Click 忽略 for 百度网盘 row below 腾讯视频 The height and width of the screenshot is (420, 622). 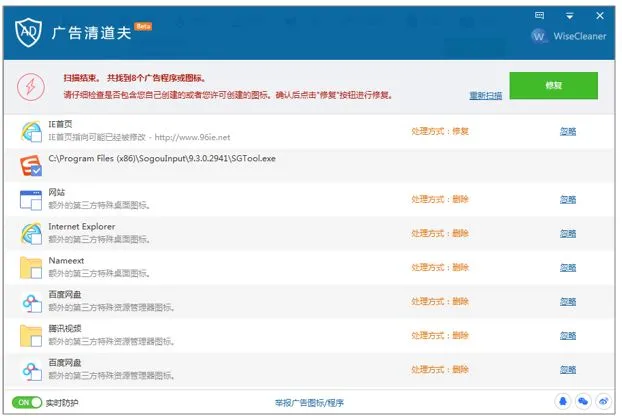pos(568,370)
